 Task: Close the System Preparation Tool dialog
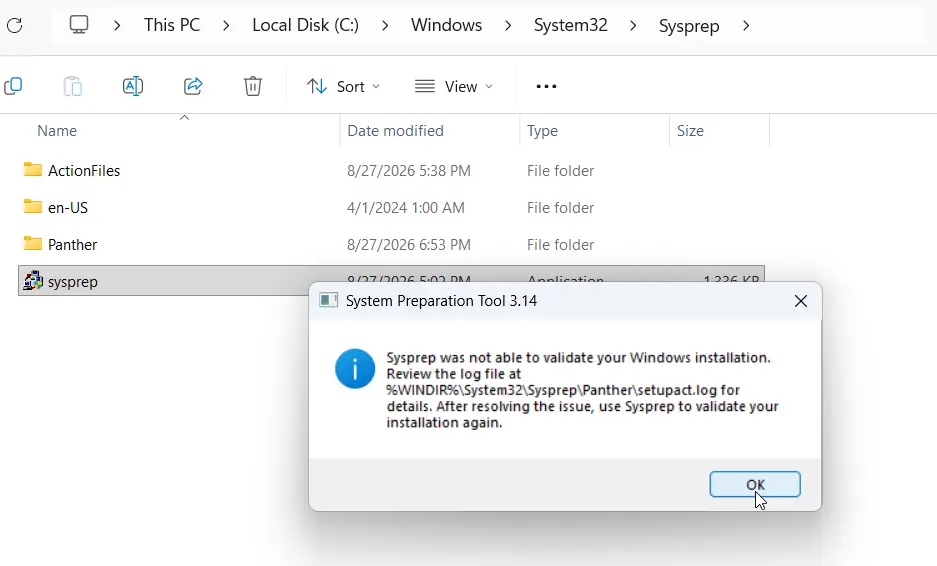[801, 301]
